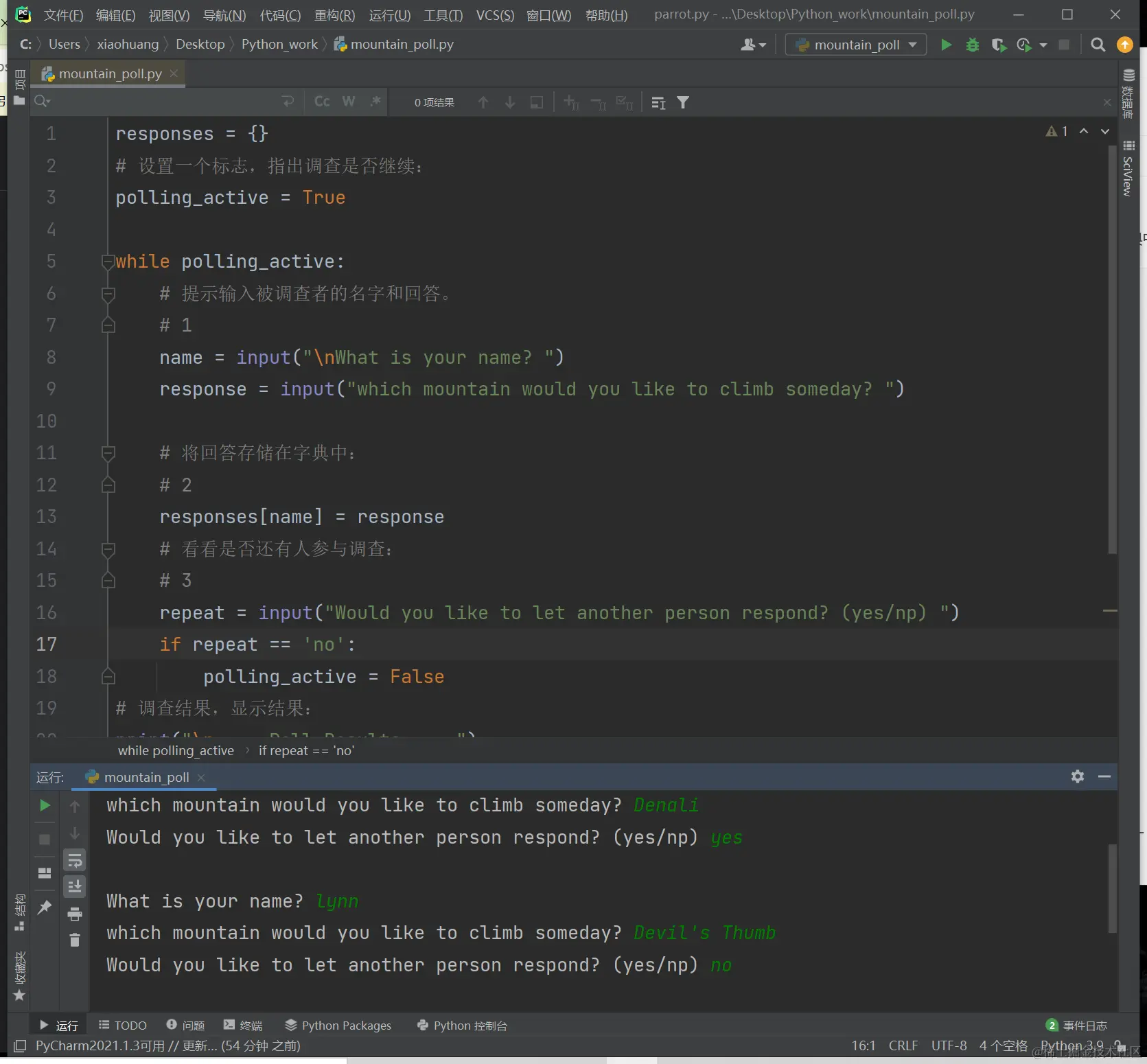This screenshot has width=1147, height=1064.
Task: Open the TODO tool window
Action: pos(123,1025)
